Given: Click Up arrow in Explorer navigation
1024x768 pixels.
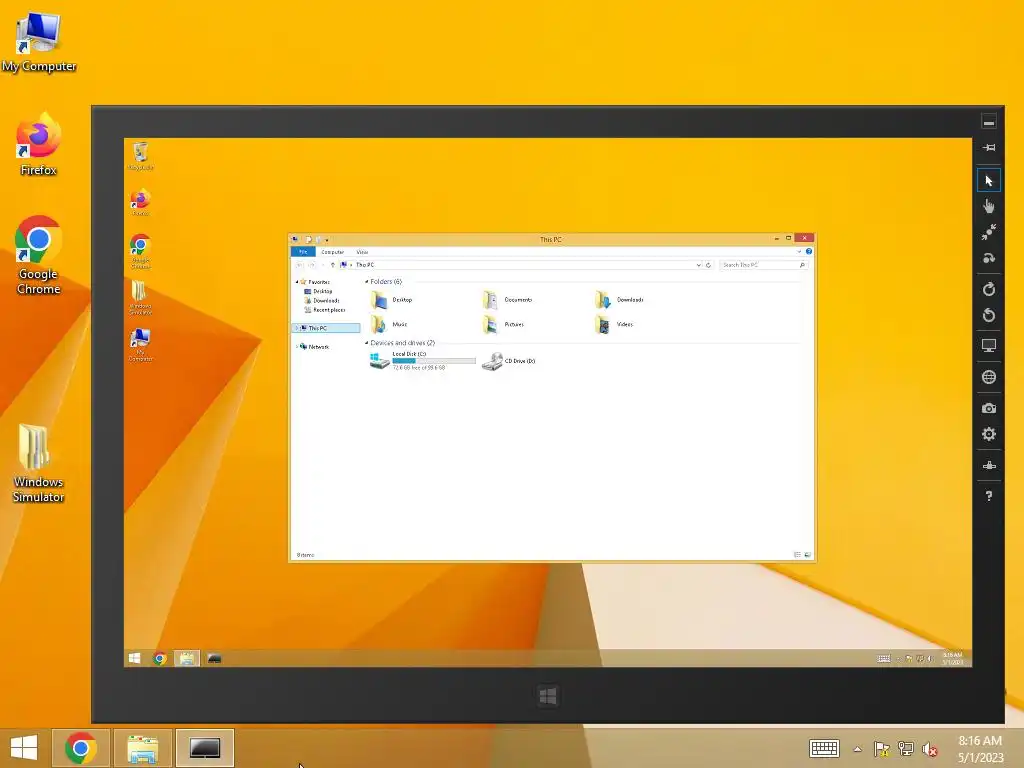Looking at the screenshot, I should click(x=333, y=265).
